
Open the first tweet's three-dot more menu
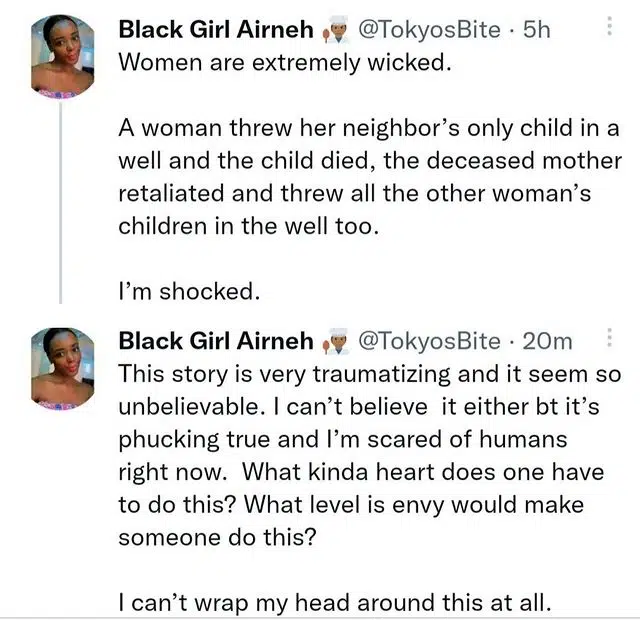click(609, 29)
